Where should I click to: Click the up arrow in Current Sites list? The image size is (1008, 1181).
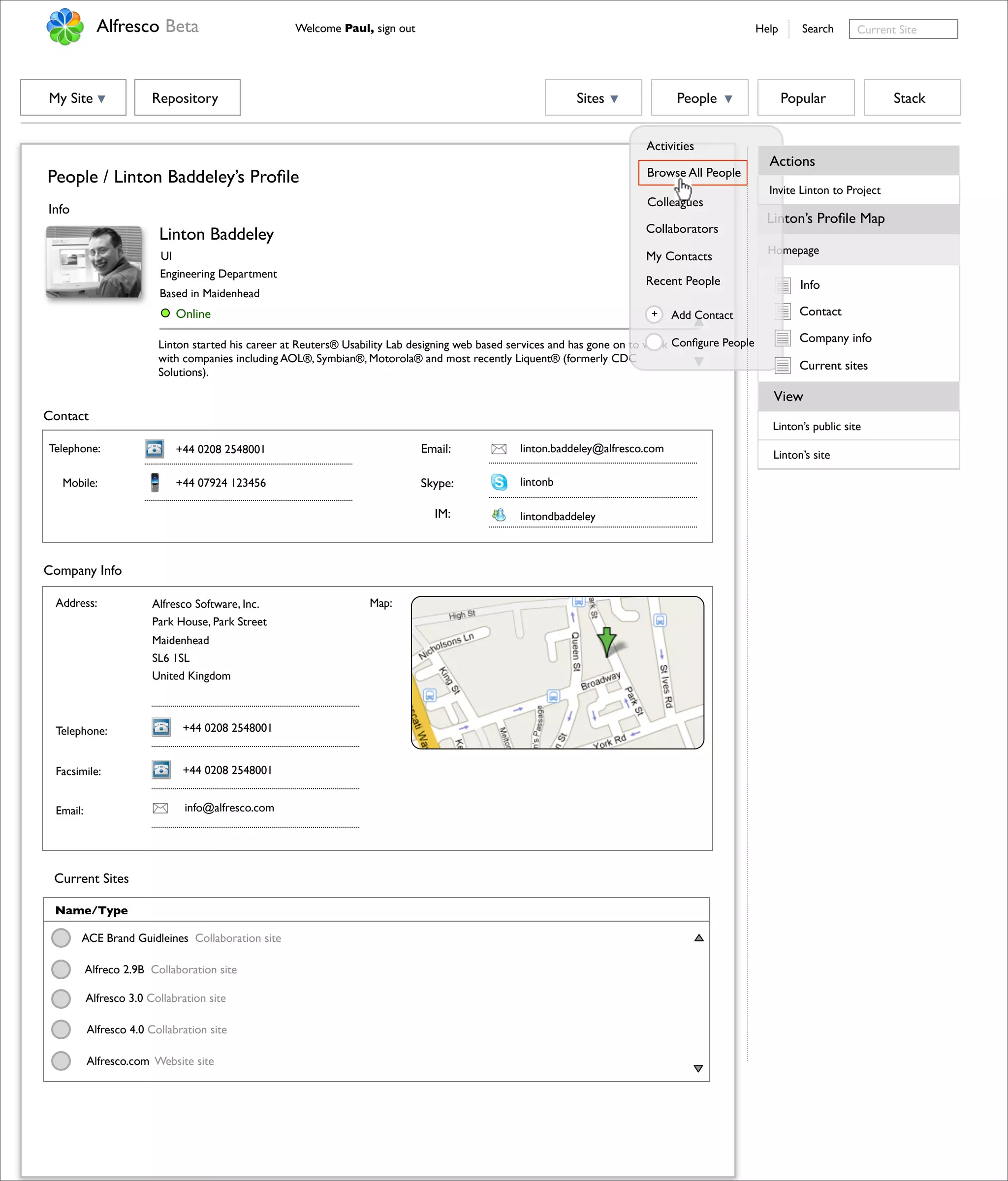[699, 937]
